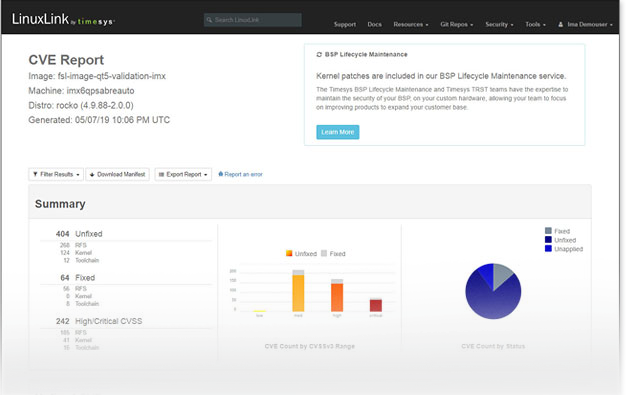
Task: Click the '124 Kernel' unfixed count
Action: (76, 253)
